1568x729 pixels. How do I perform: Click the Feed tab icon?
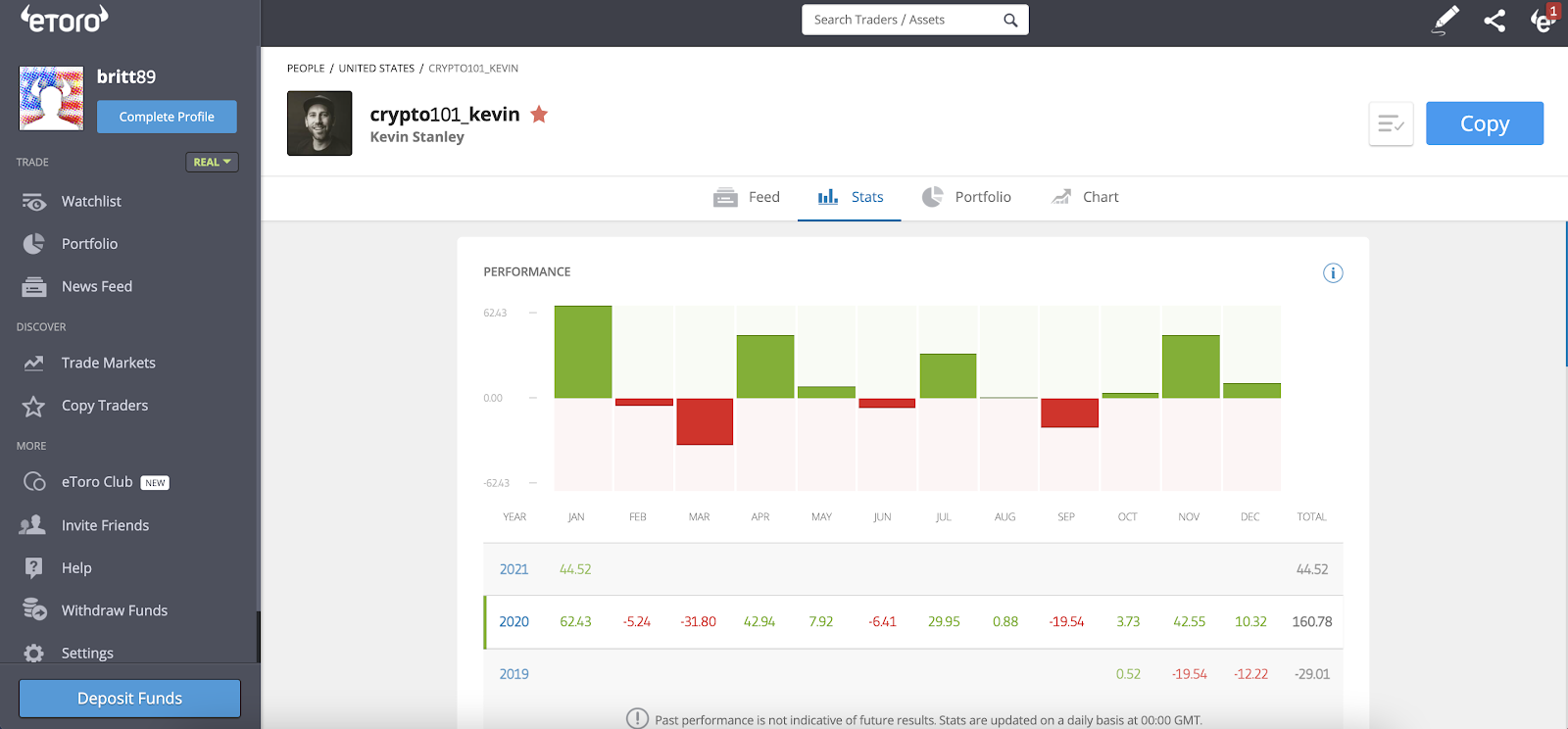click(725, 198)
